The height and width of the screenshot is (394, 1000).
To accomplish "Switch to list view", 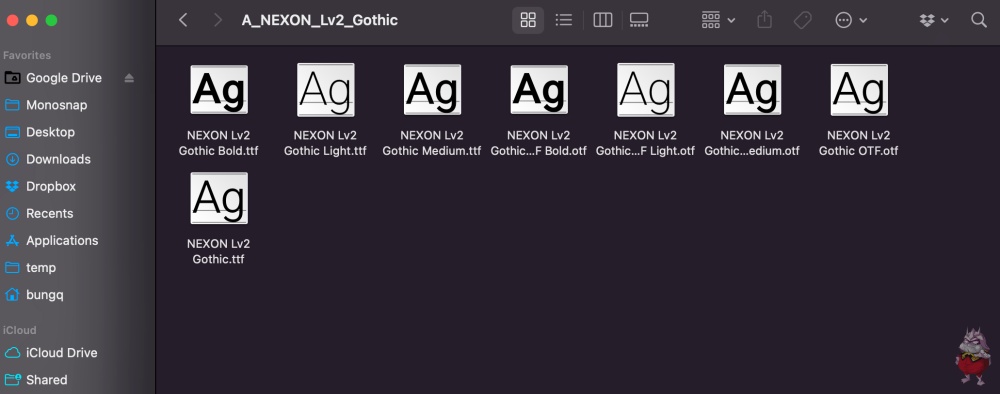I will (x=564, y=20).
